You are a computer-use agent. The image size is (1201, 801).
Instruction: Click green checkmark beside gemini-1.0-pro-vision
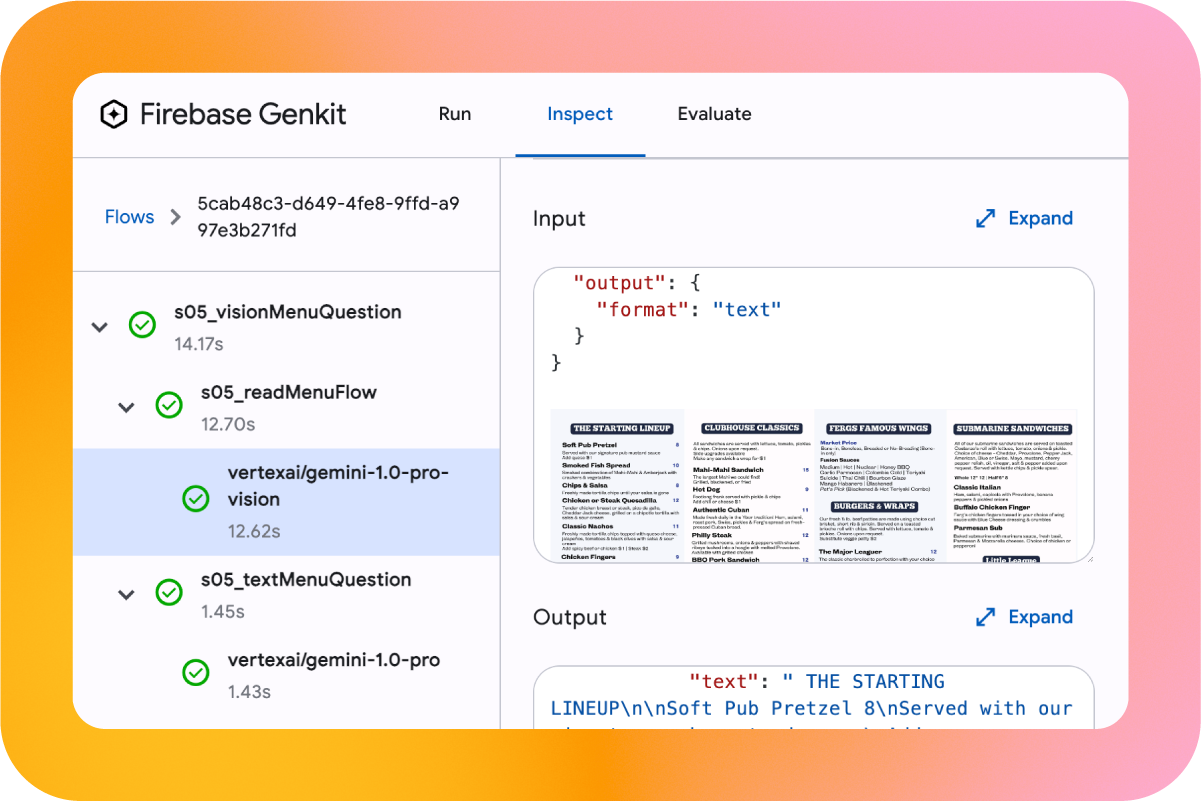(x=196, y=499)
